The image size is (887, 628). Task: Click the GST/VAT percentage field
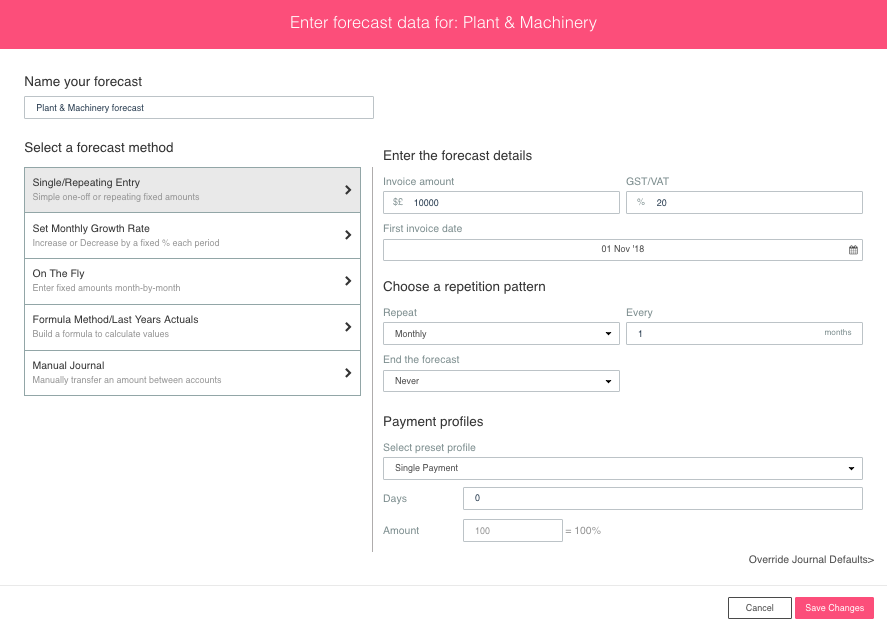(x=744, y=203)
